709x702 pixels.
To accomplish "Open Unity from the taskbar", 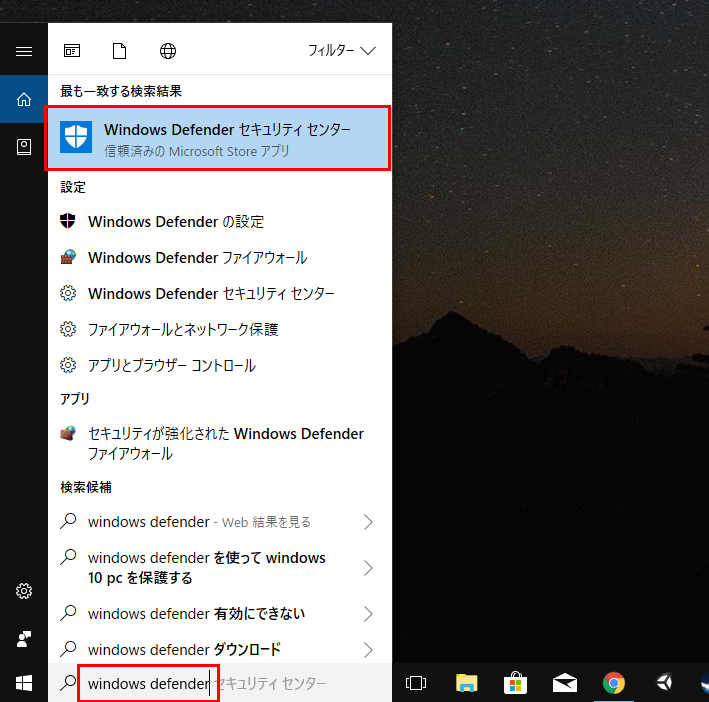I will 664,682.
